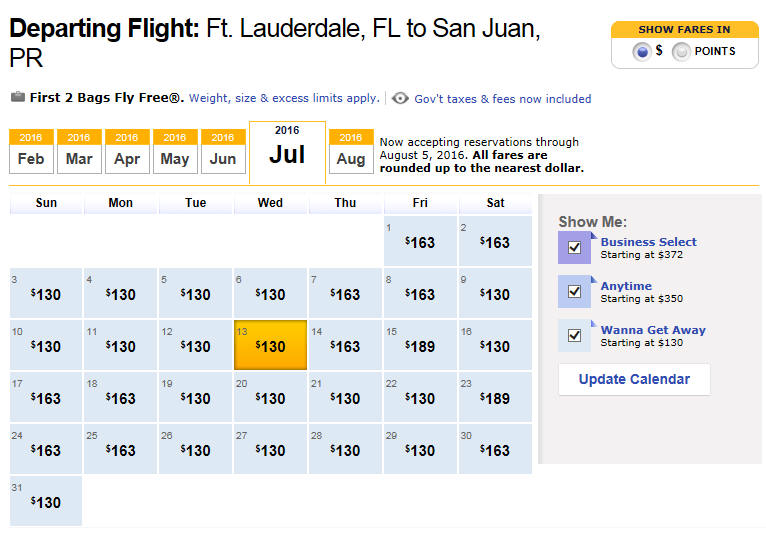
Task: Click the Update Calendar button
Action: pos(634,379)
